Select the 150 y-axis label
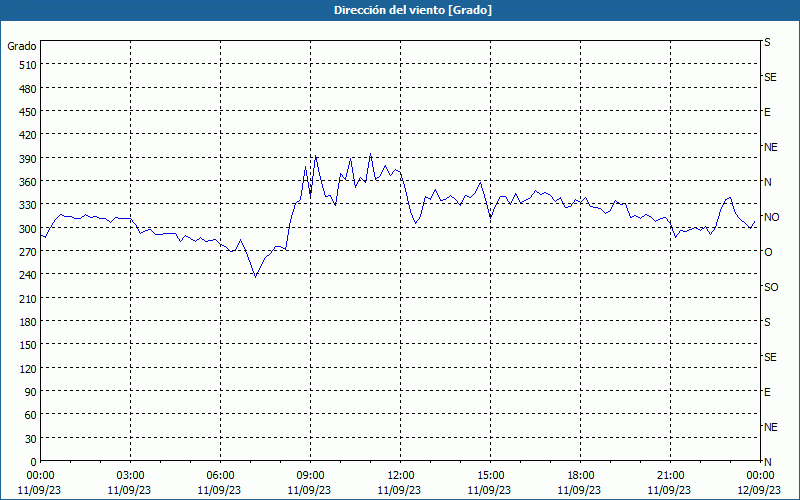The width and height of the screenshot is (800, 500). pos(29,345)
